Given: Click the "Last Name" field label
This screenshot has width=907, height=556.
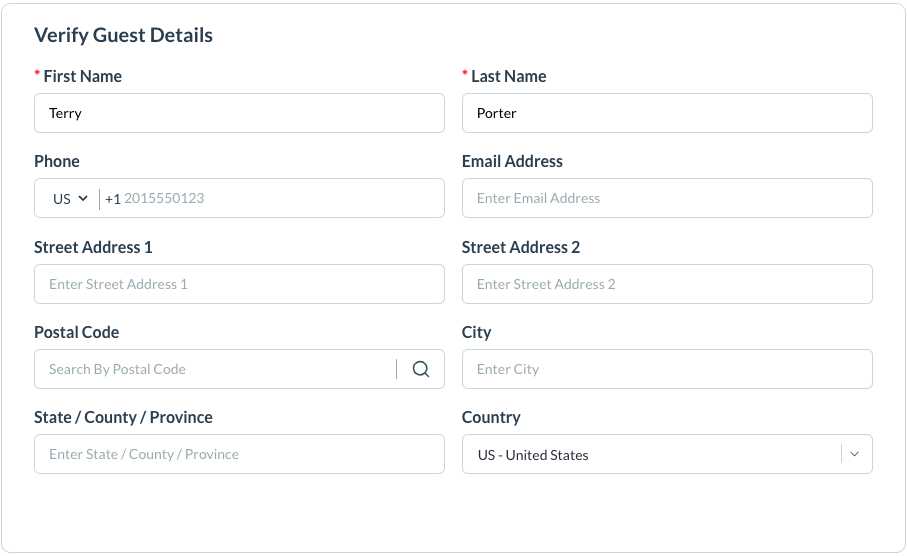Looking at the screenshot, I should click(508, 76).
